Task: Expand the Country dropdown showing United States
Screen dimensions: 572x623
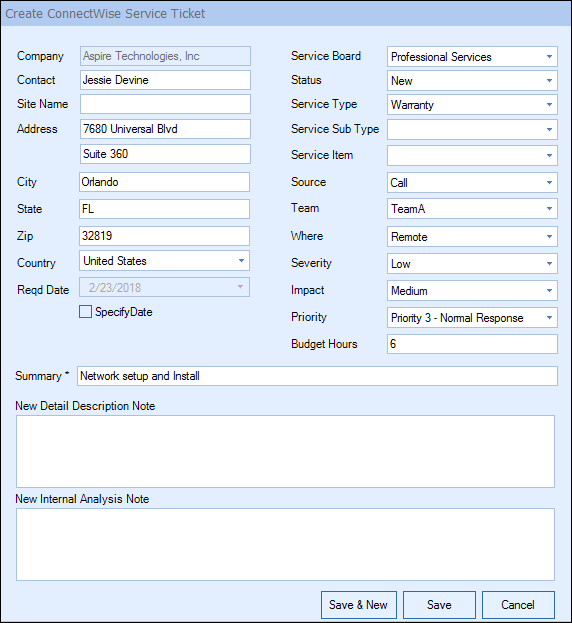Action: tap(164, 261)
